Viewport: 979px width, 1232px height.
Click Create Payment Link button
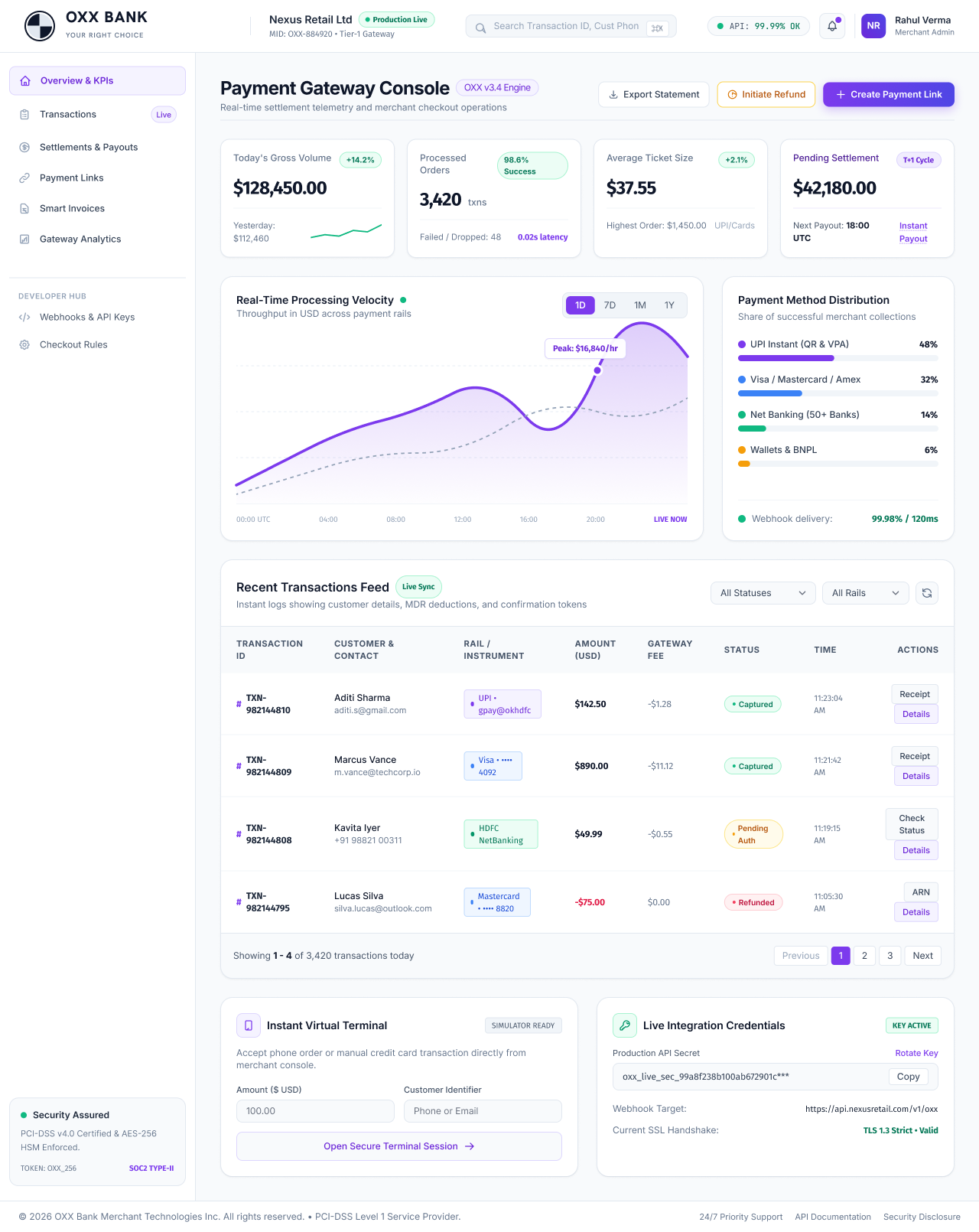(889, 95)
